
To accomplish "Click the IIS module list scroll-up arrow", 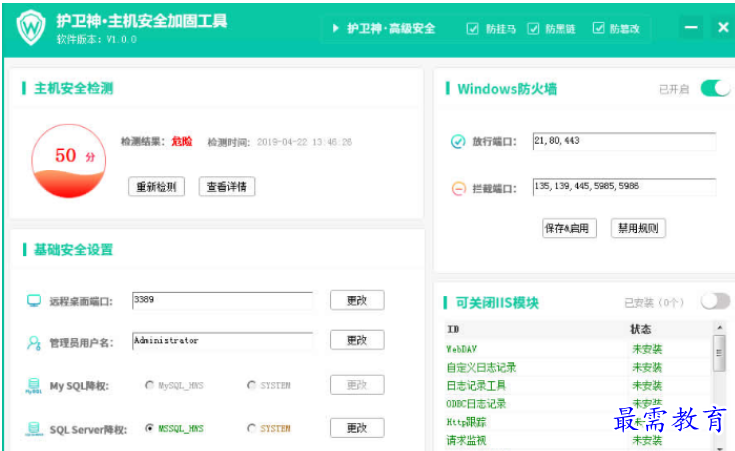I will coord(720,327).
